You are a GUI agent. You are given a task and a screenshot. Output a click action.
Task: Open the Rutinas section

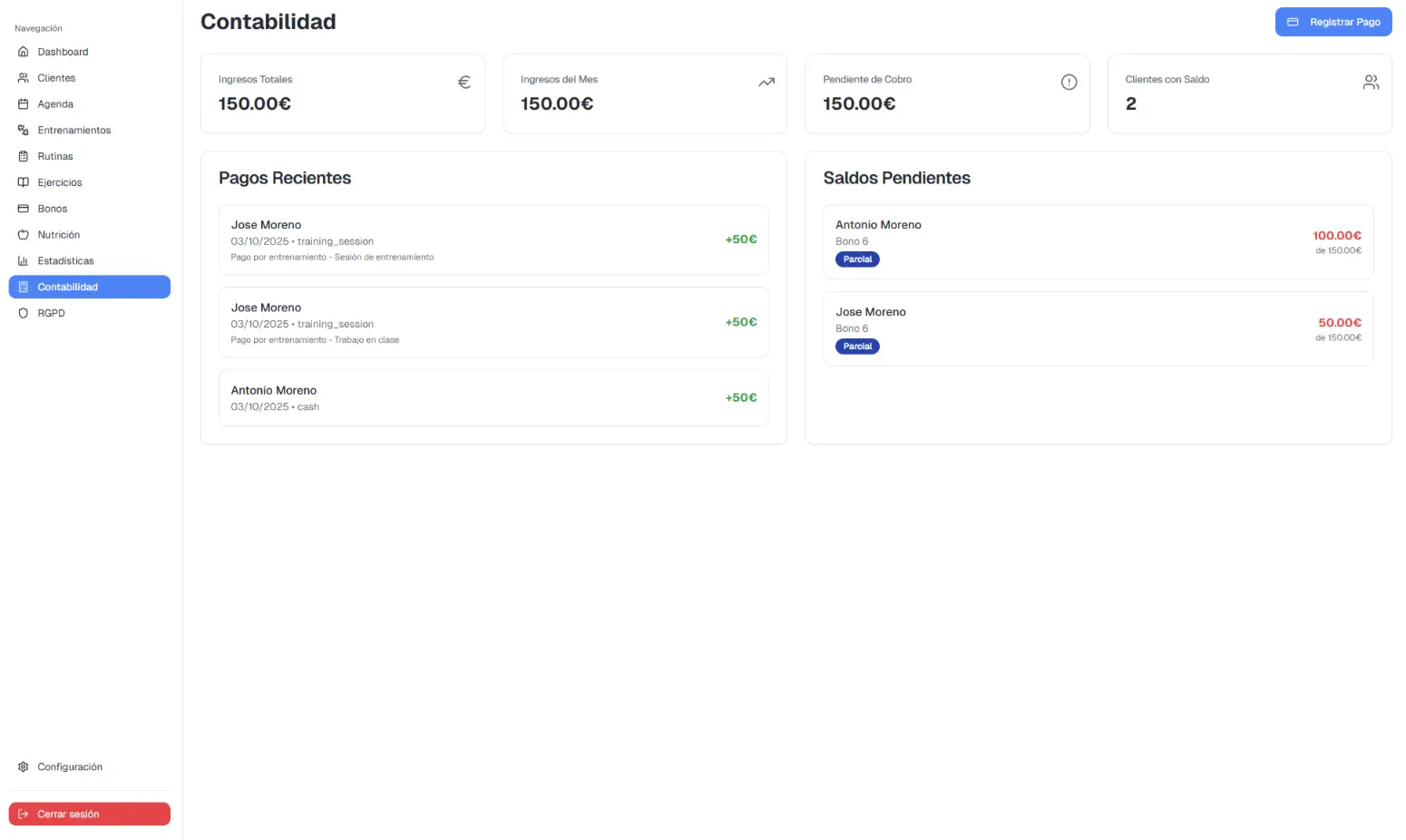coord(90,156)
